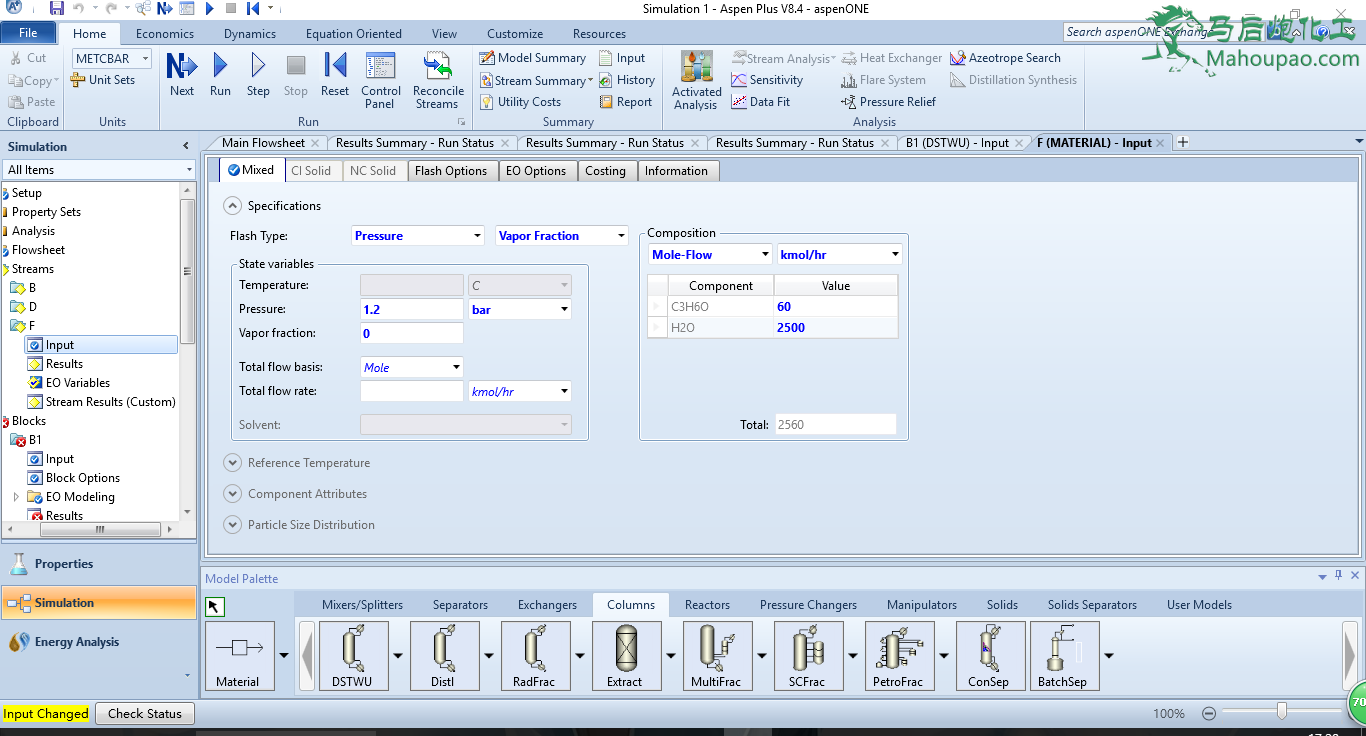Click the Total flow rate field
1366x736 pixels.
pos(411,391)
